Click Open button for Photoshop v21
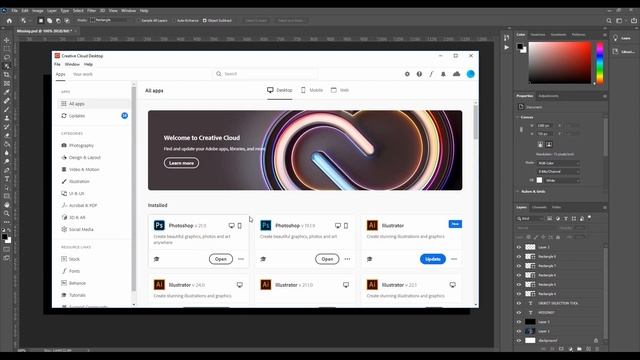 pyautogui.click(x=221, y=259)
